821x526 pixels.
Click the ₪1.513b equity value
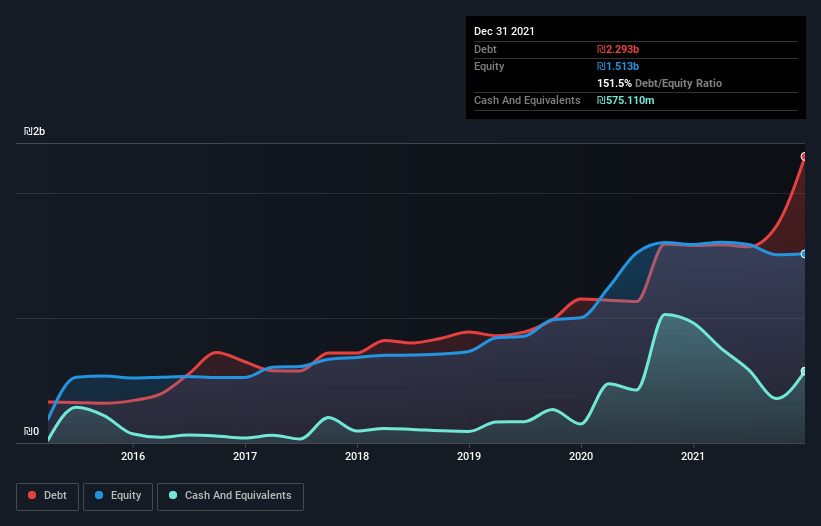point(618,66)
